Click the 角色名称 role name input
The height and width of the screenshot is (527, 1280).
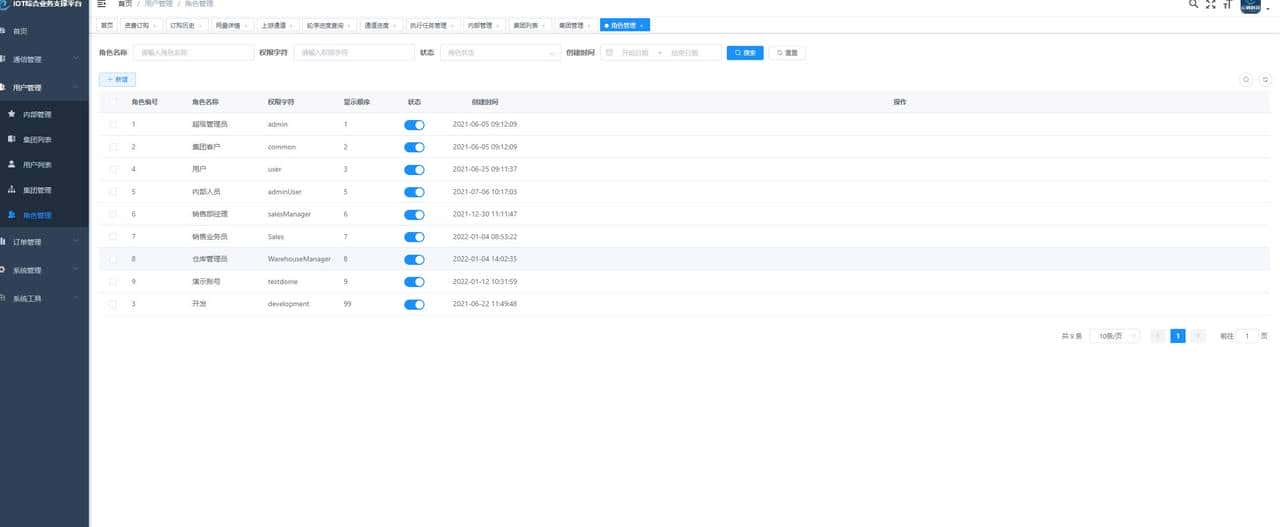click(193, 52)
